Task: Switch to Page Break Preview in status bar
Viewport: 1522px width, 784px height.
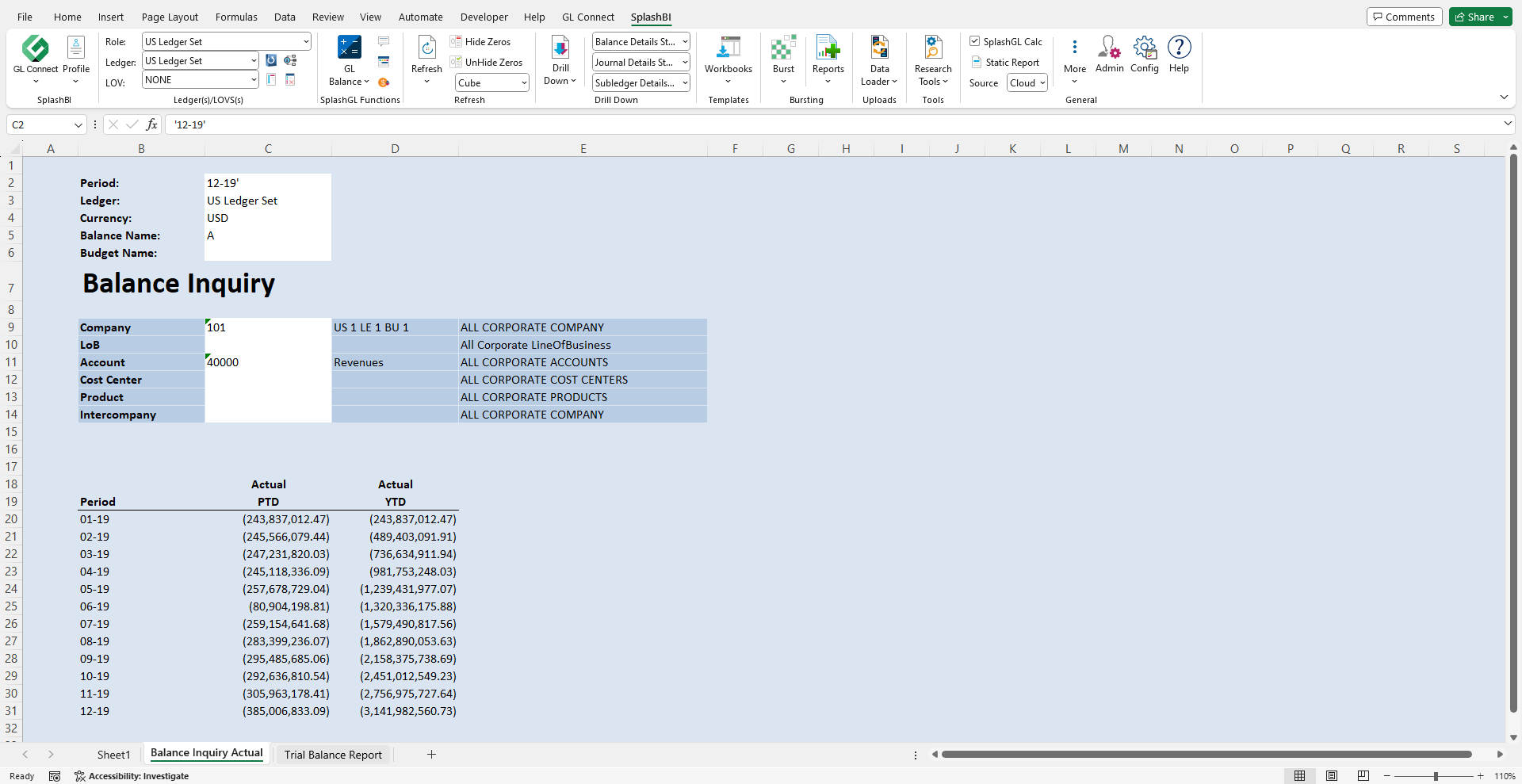Action: 1363,776
